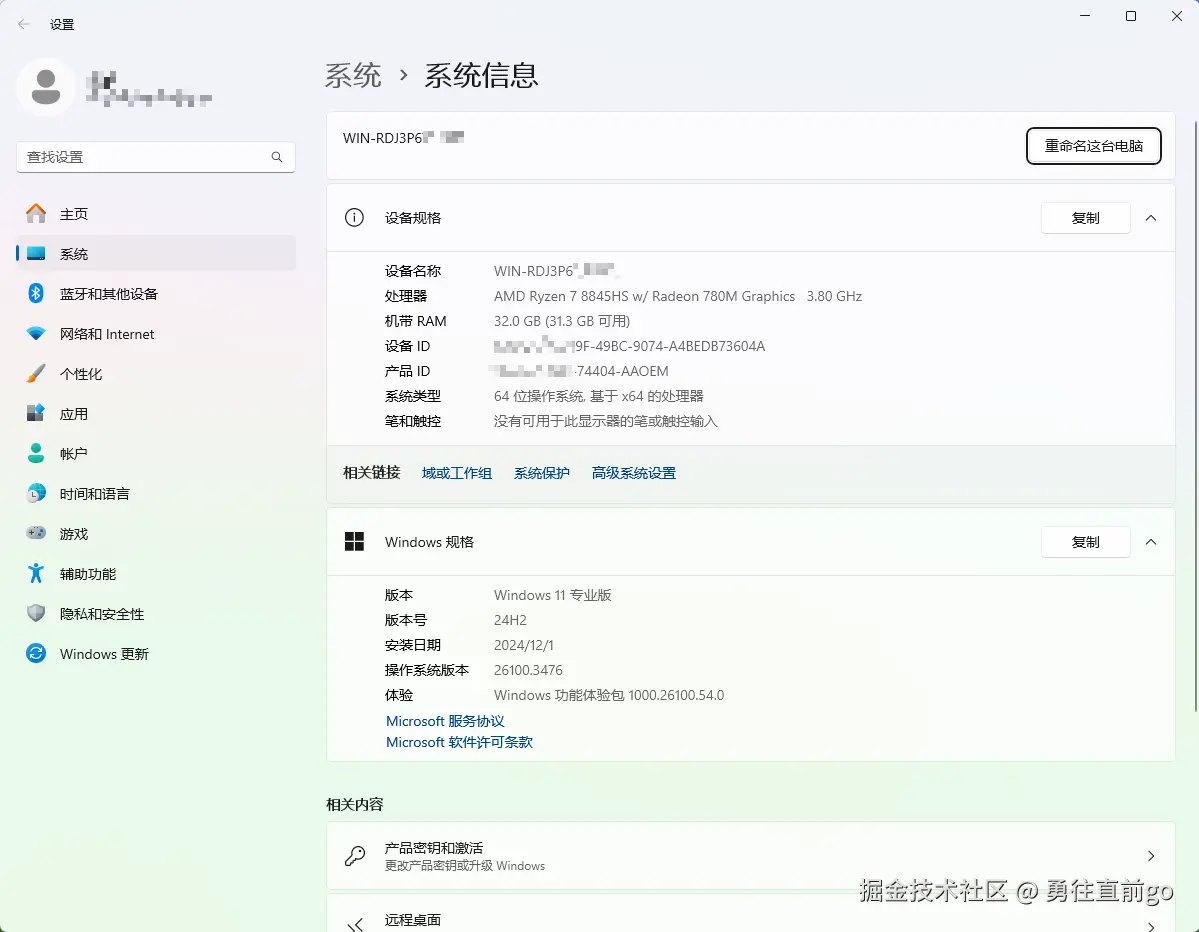The width and height of the screenshot is (1199, 932).
Task: Open the 帐户 settings icon
Action: point(38,453)
